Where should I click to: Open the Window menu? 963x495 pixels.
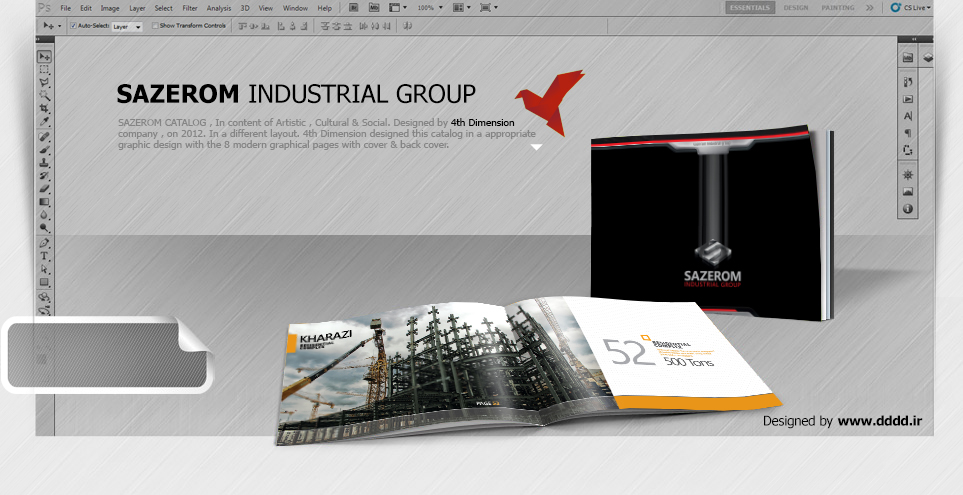pyautogui.click(x=295, y=9)
